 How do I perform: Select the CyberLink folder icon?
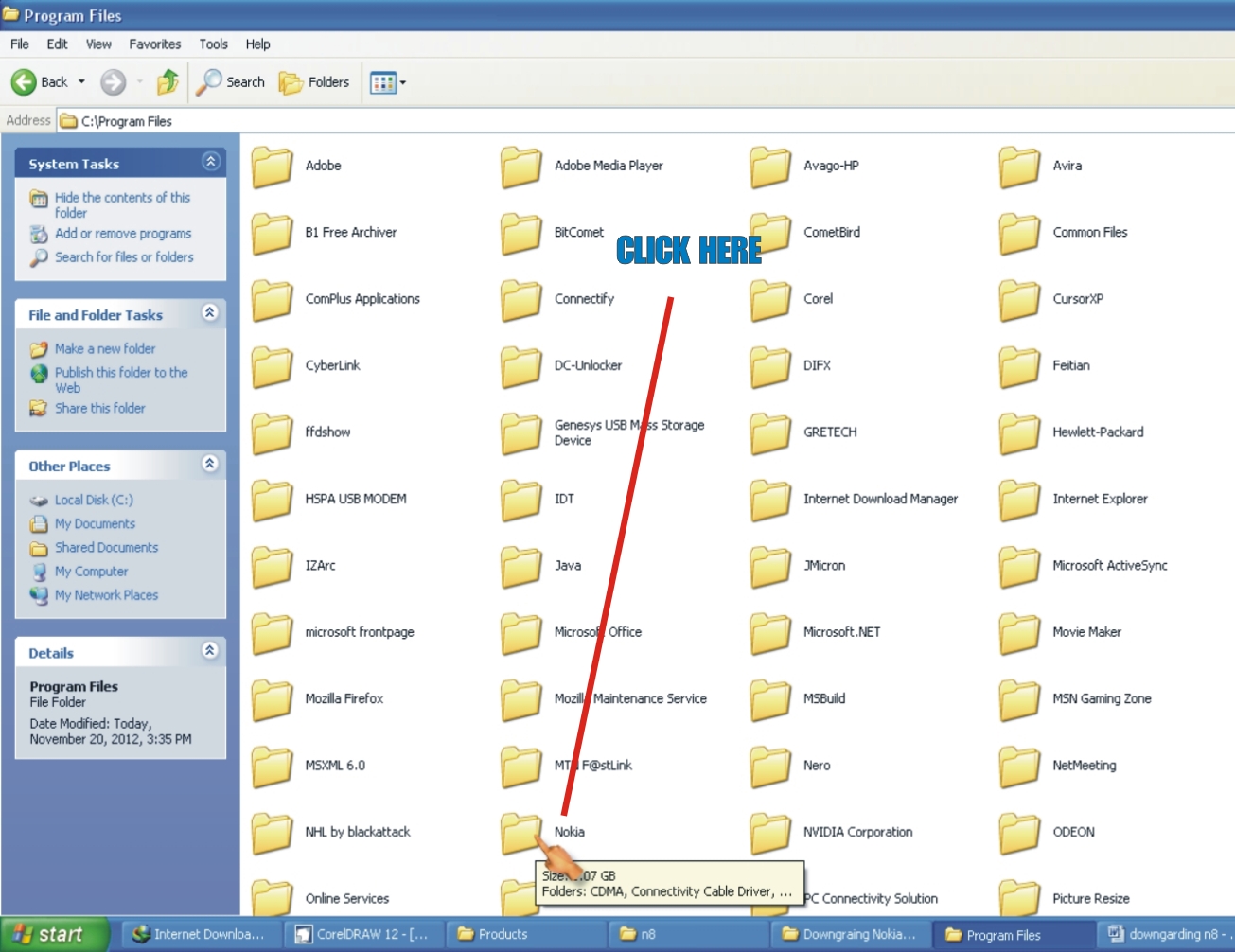click(x=273, y=366)
